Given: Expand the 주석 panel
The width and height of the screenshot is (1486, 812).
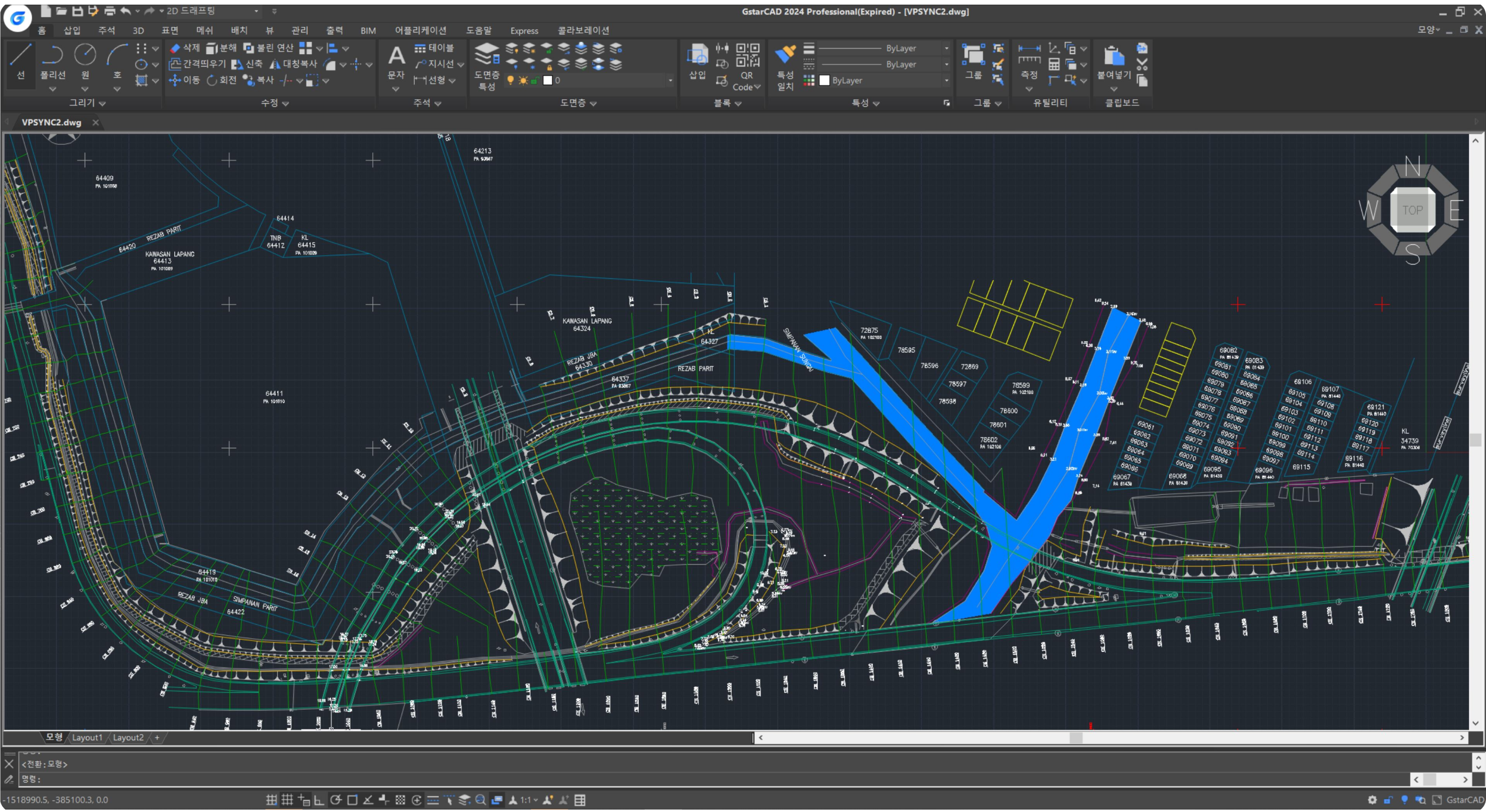Looking at the screenshot, I should (x=428, y=103).
